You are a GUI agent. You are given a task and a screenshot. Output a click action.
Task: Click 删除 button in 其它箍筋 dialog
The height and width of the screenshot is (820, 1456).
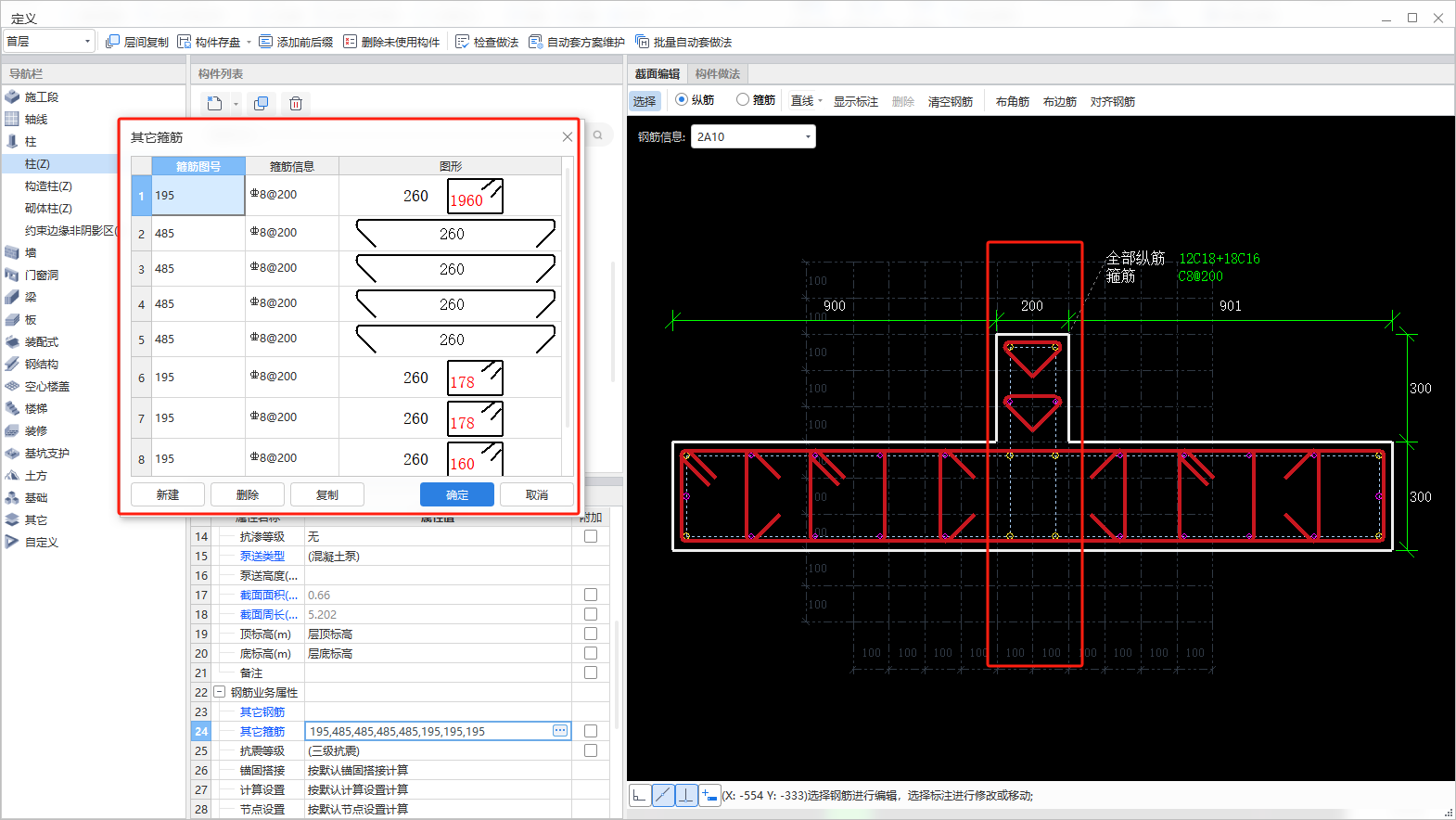pyautogui.click(x=248, y=494)
